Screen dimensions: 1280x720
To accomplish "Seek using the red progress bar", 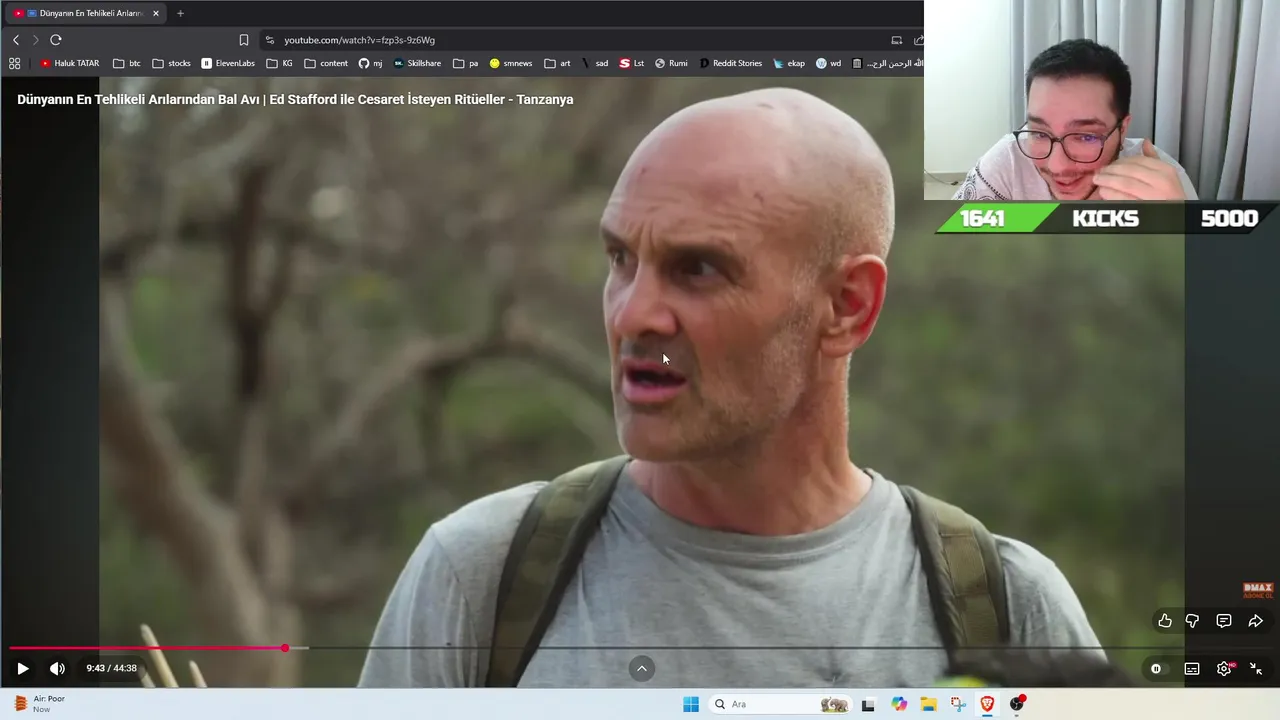I will 147,648.
